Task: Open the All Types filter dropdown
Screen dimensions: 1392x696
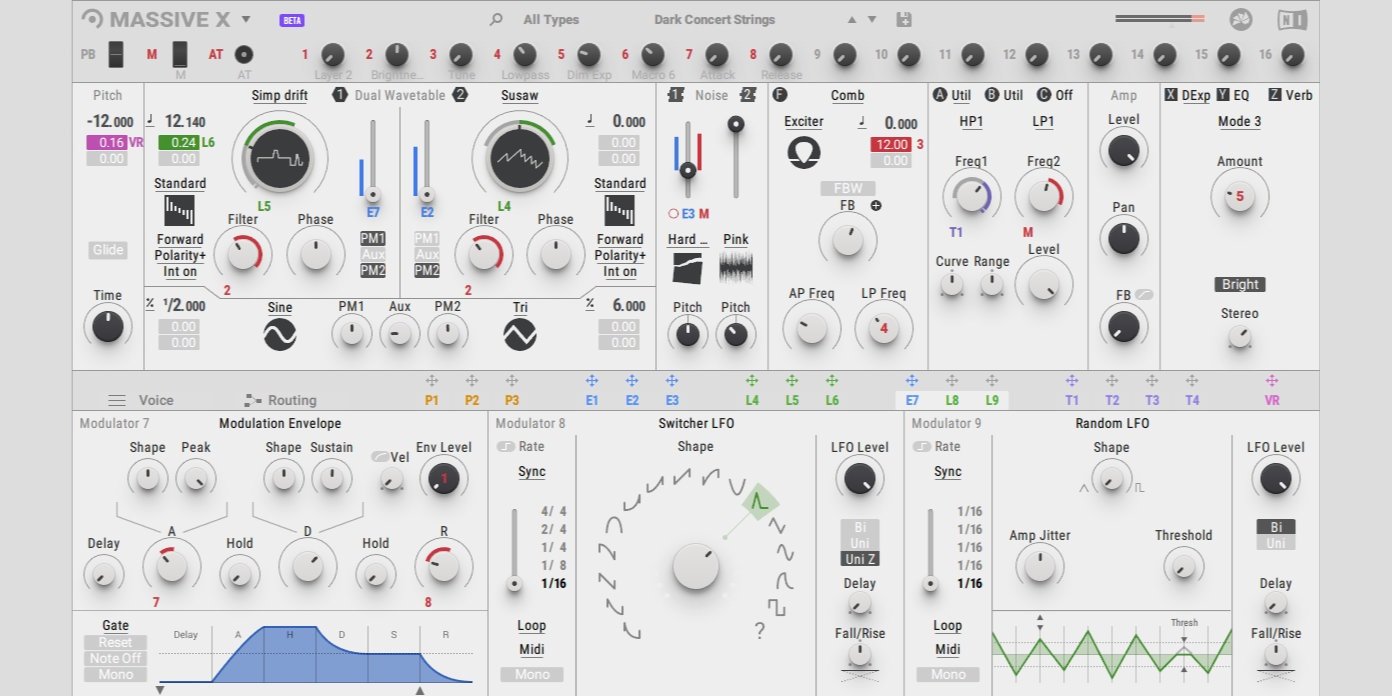Action: click(551, 19)
